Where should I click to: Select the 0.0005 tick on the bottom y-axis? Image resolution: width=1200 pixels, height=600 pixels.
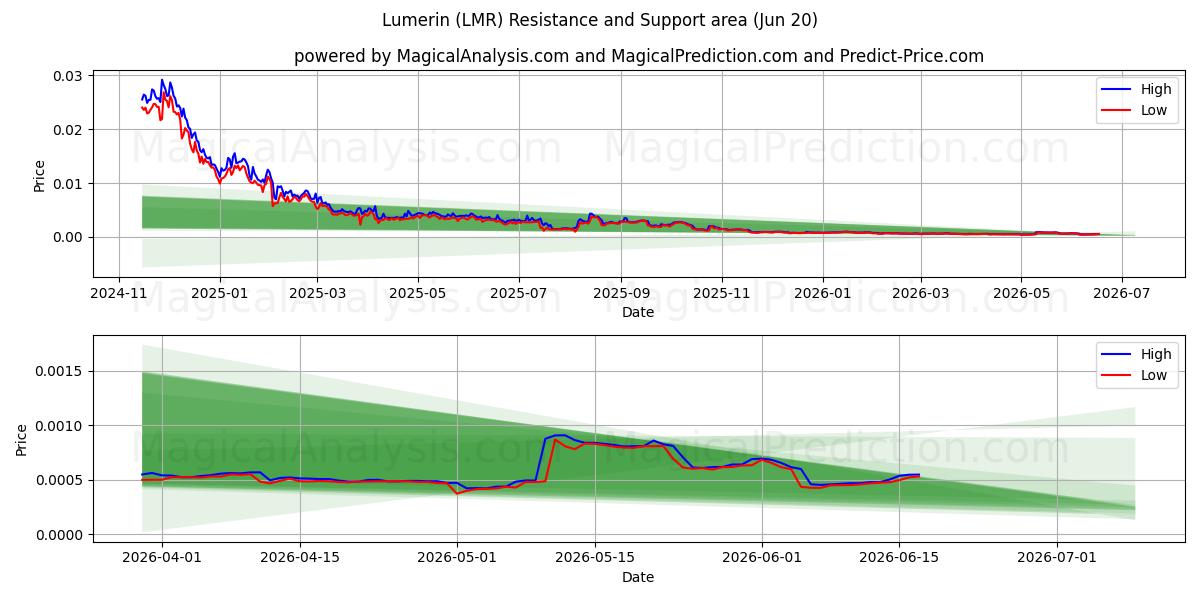click(x=60, y=481)
